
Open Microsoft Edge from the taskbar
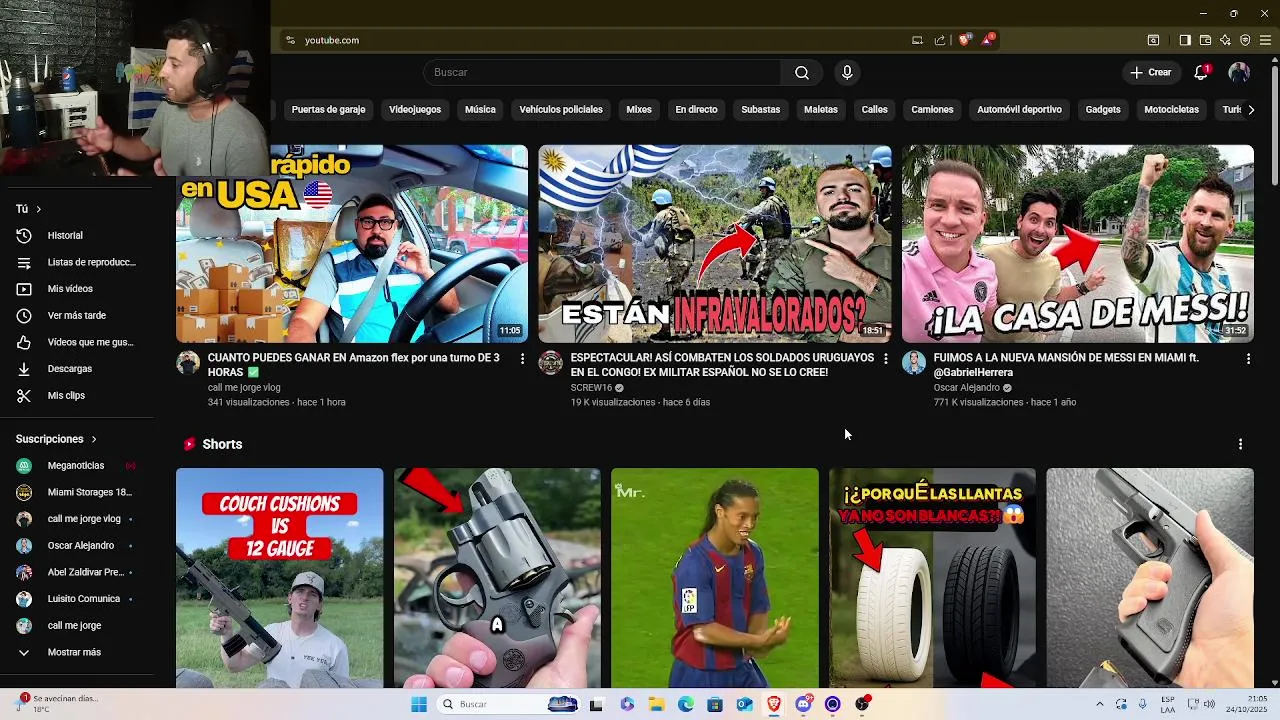(x=686, y=704)
